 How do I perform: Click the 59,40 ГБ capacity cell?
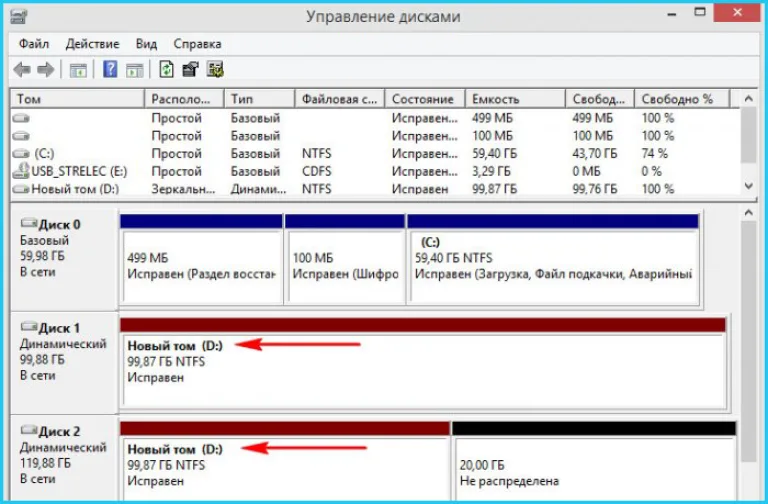[x=495, y=154]
